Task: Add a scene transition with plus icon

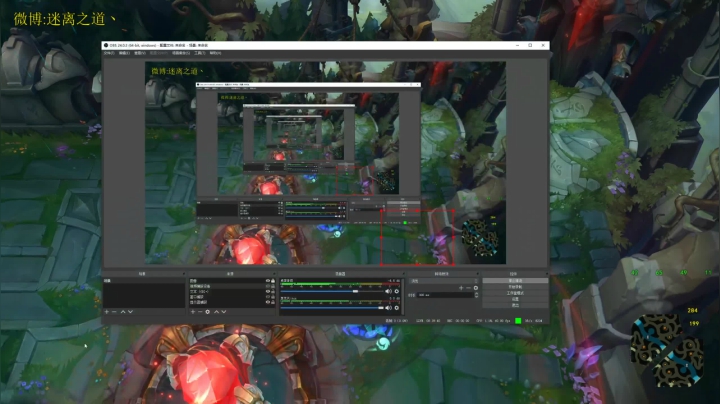Action: 461,288
